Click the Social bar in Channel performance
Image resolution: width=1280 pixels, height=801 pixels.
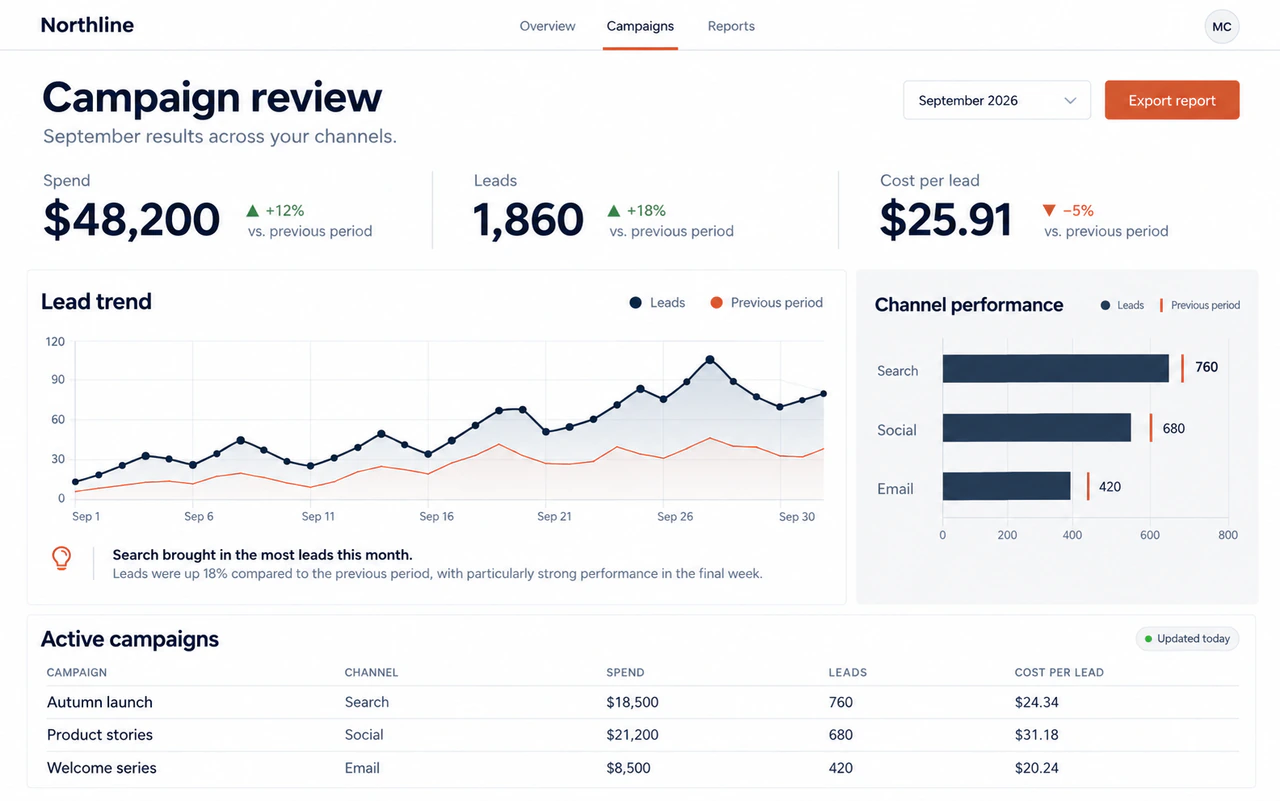click(x=1037, y=428)
